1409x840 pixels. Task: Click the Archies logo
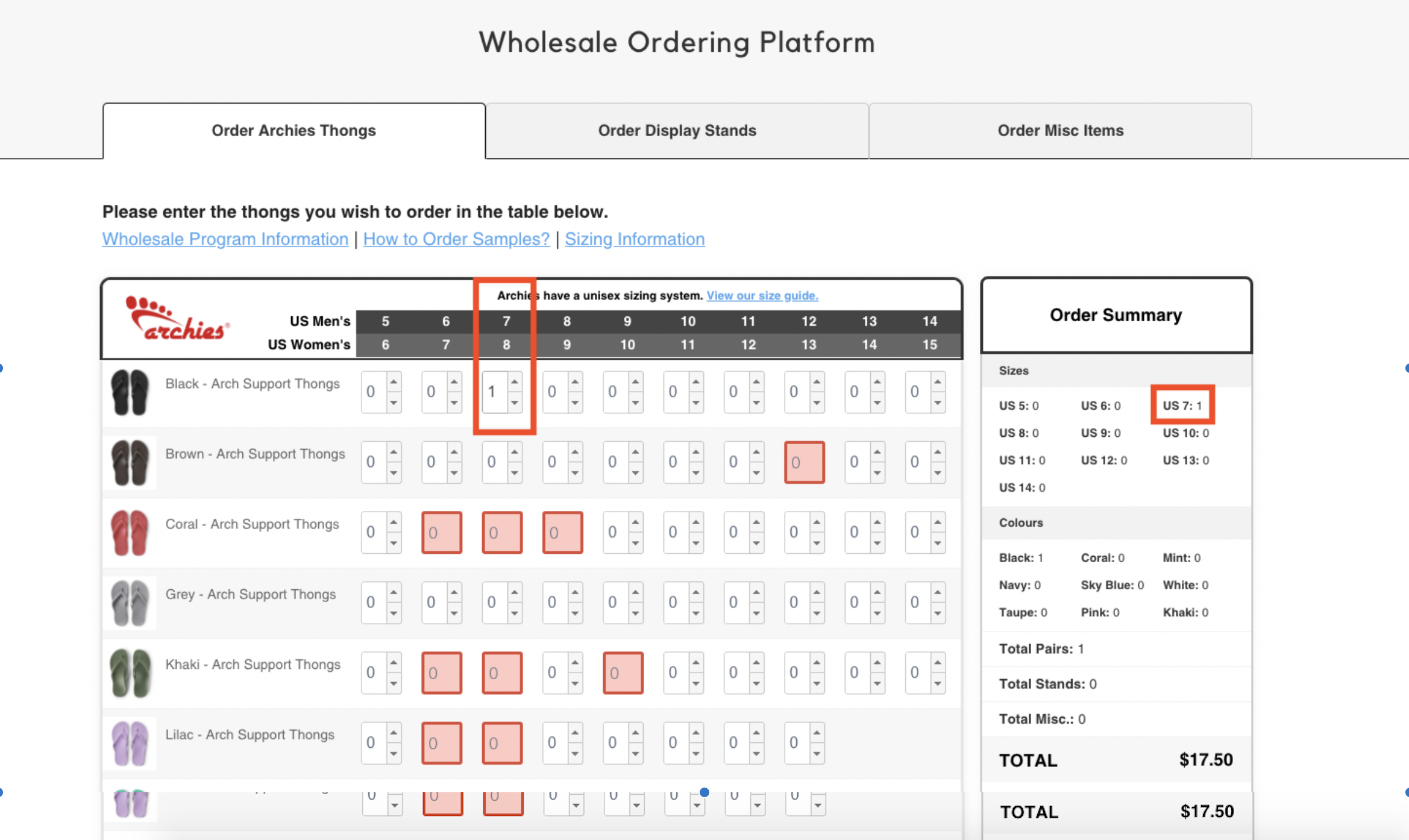(x=178, y=319)
